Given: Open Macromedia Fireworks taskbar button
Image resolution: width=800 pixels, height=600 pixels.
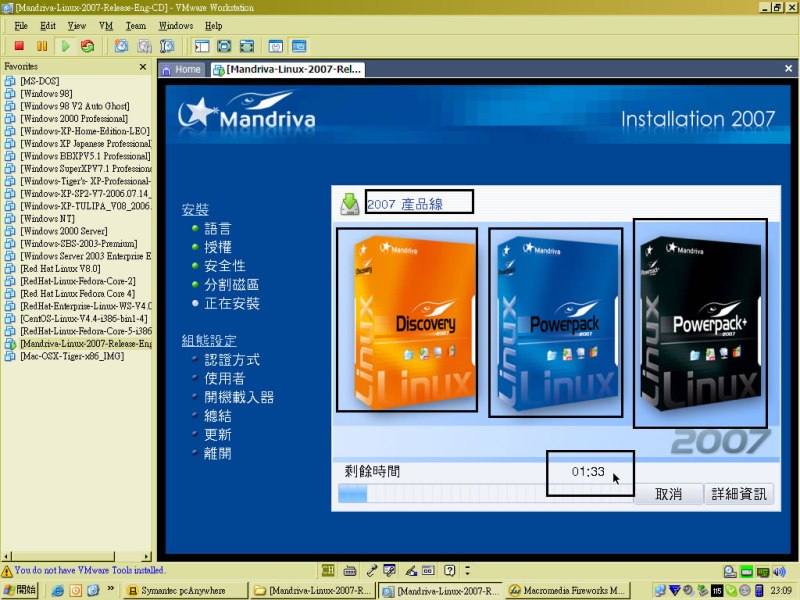Looking at the screenshot, I should pos(569,590).
